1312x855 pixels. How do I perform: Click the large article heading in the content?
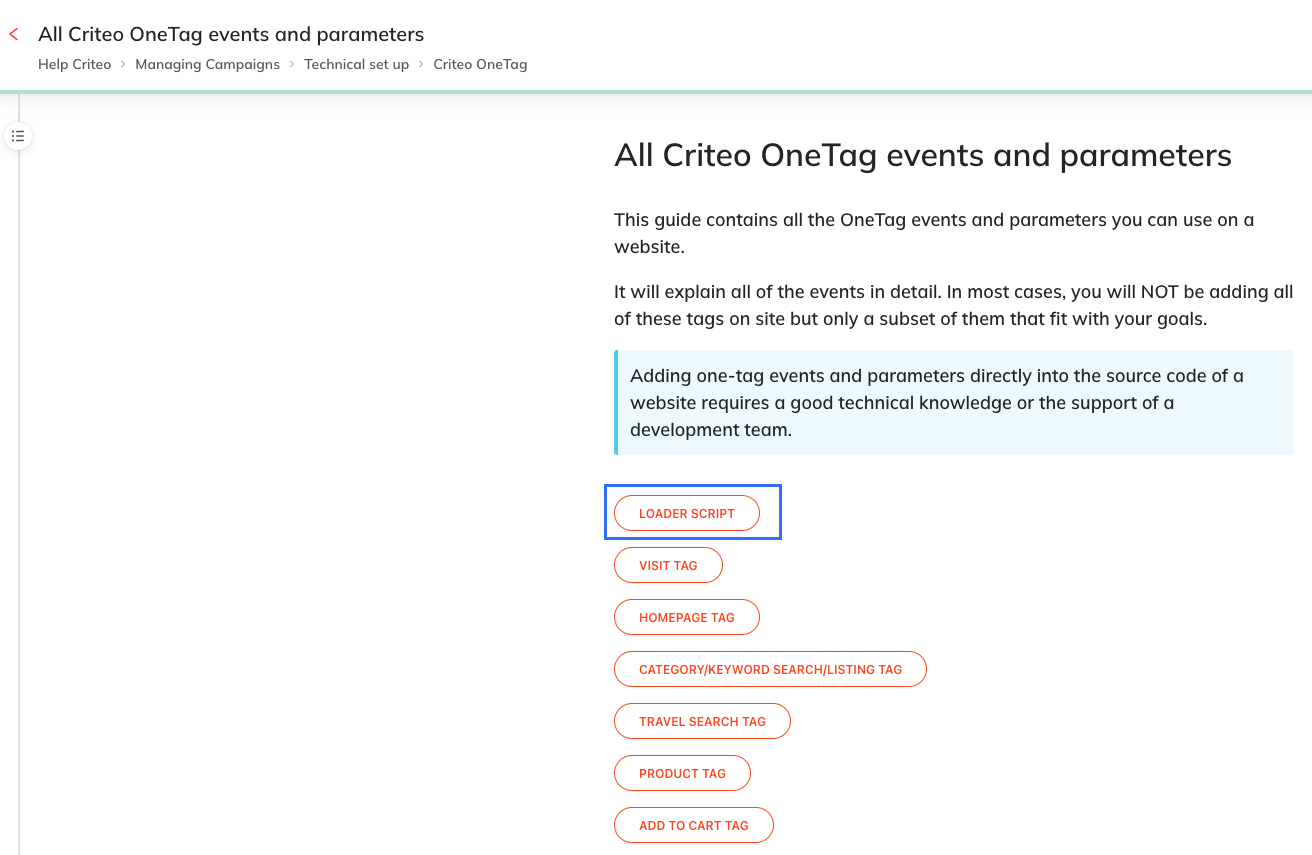[922, 156]
